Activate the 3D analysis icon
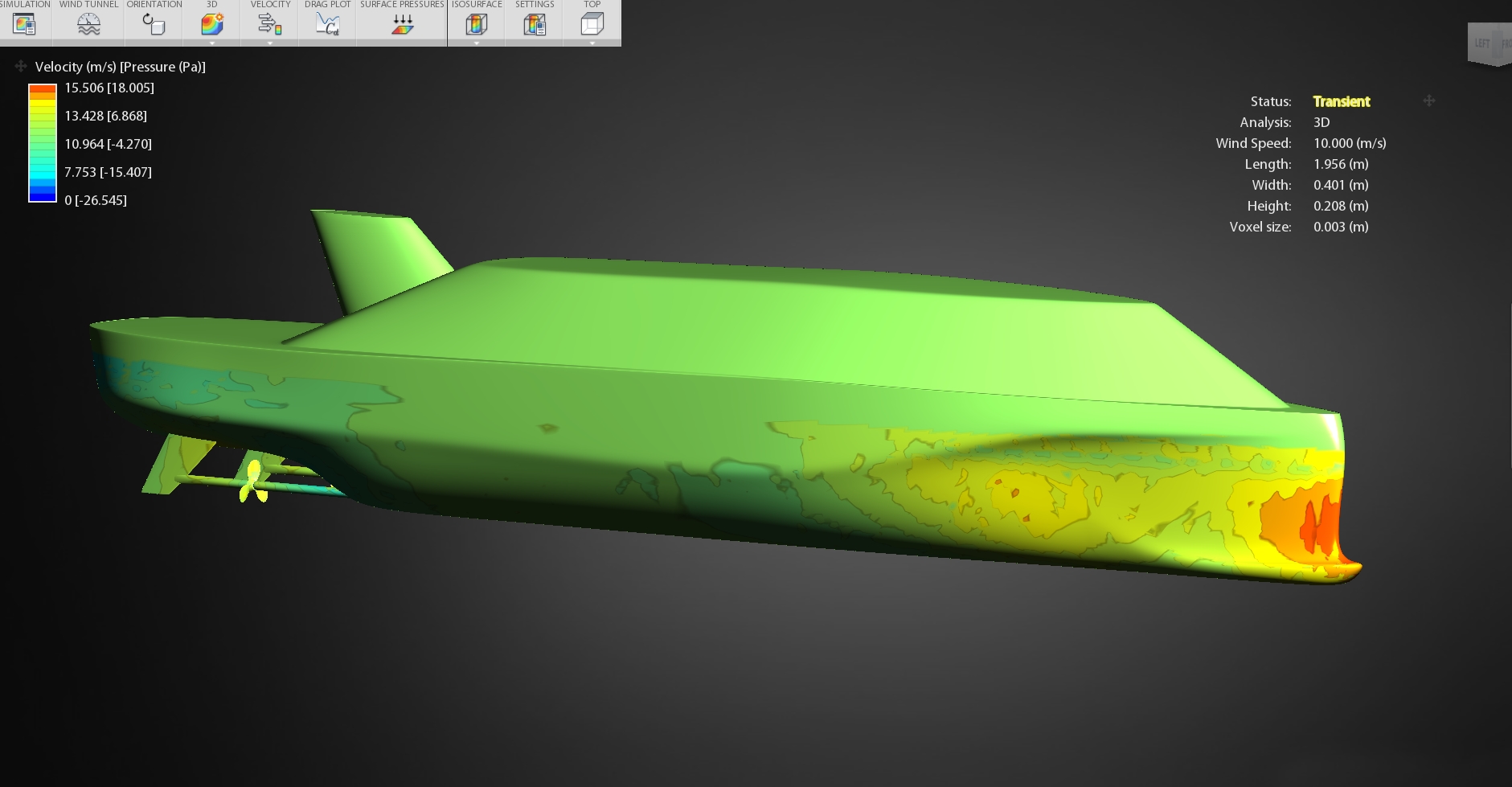1512x787 pixels. tap(212, 25)
